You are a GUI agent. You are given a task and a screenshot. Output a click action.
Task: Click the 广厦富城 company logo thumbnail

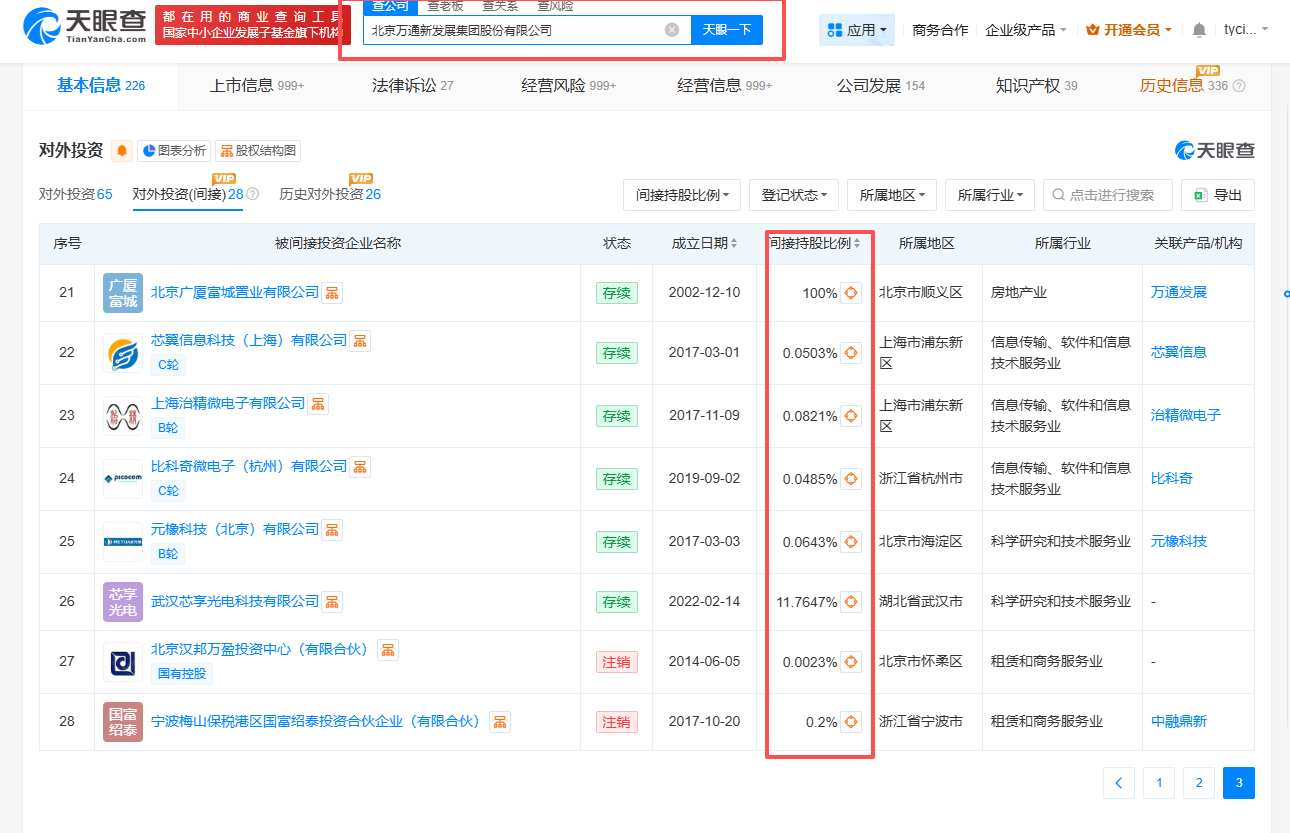coord(123,293)
